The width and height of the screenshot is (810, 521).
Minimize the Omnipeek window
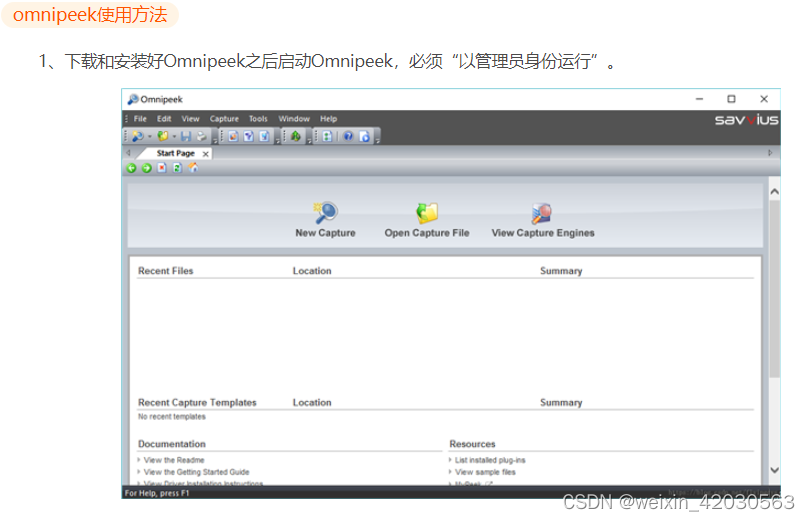[699, 99]
